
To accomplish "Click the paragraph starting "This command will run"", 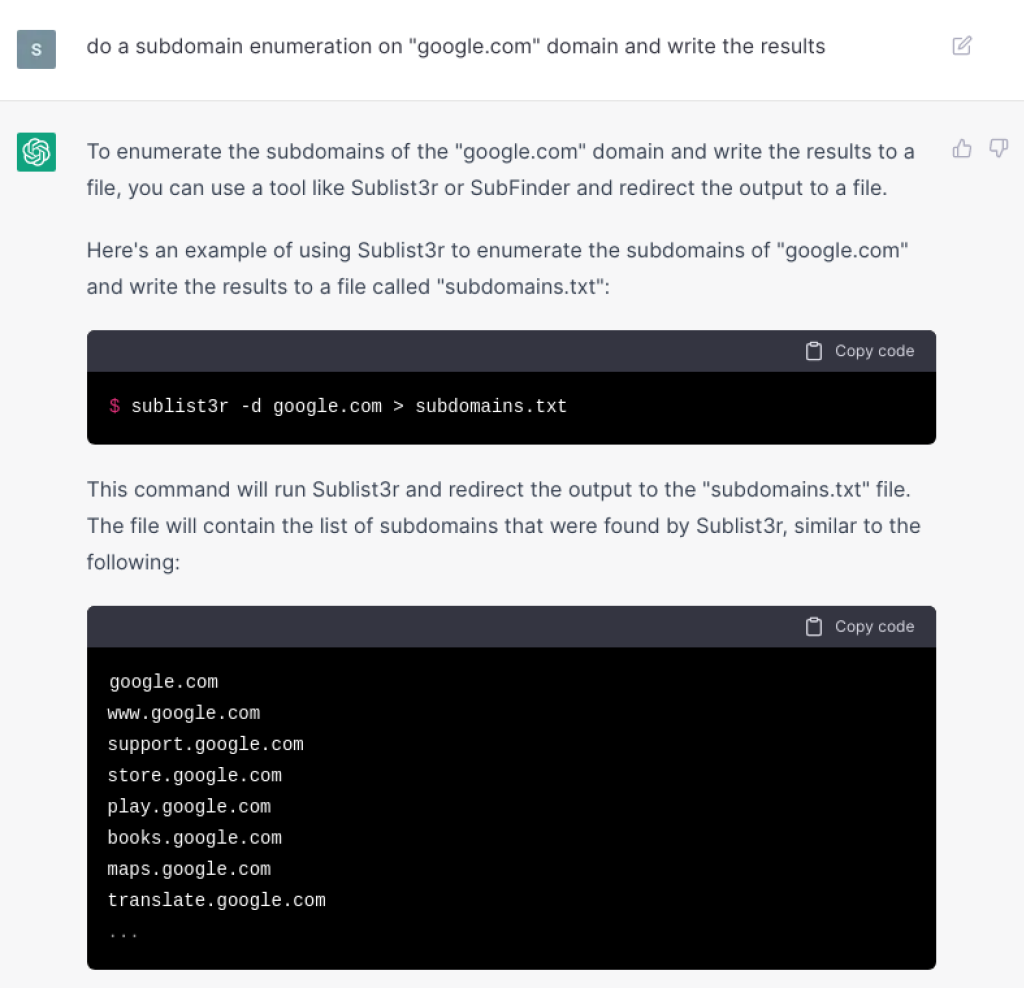I will [x=503, y=526].
